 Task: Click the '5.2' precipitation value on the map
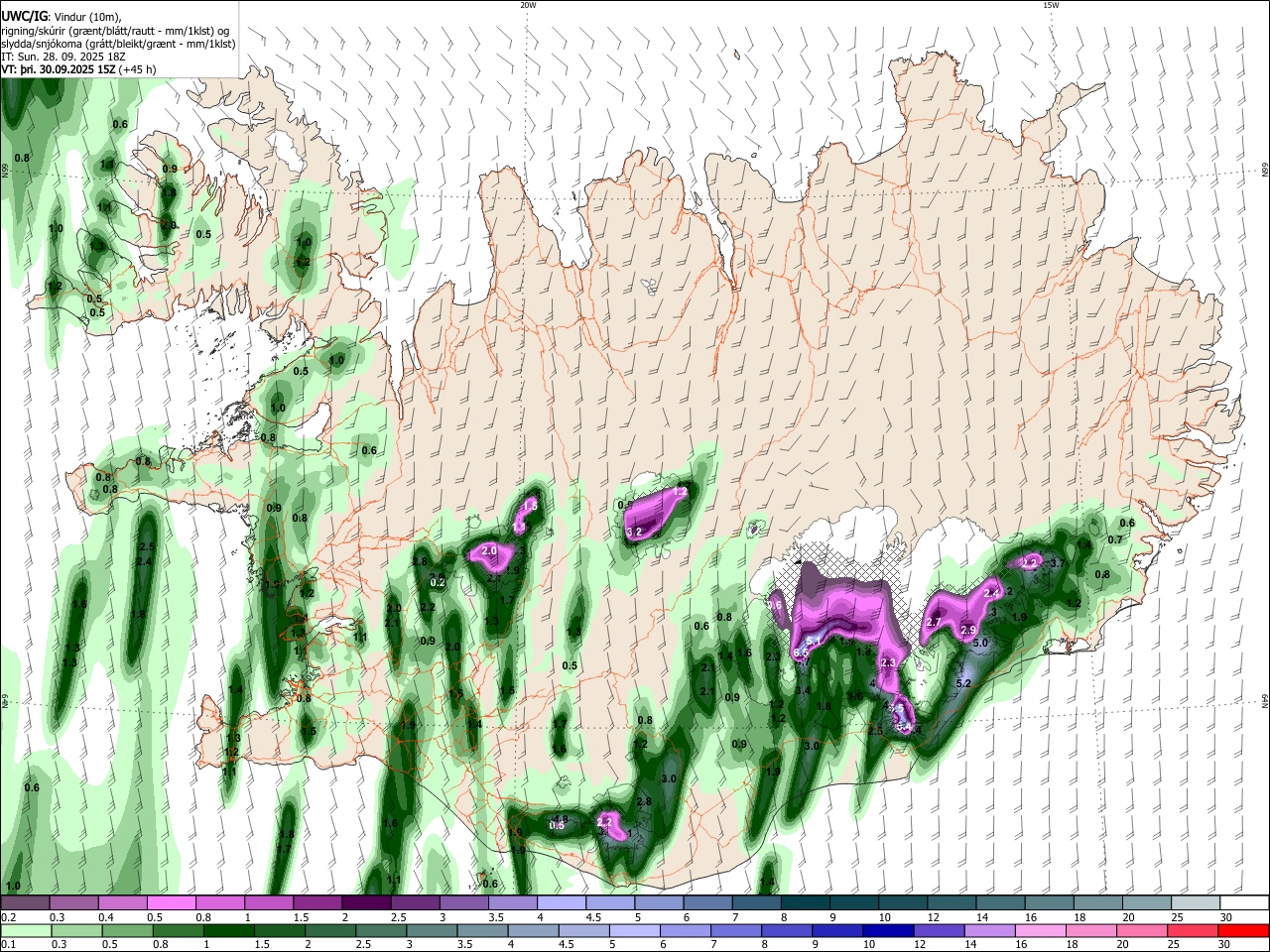(962, 683)
